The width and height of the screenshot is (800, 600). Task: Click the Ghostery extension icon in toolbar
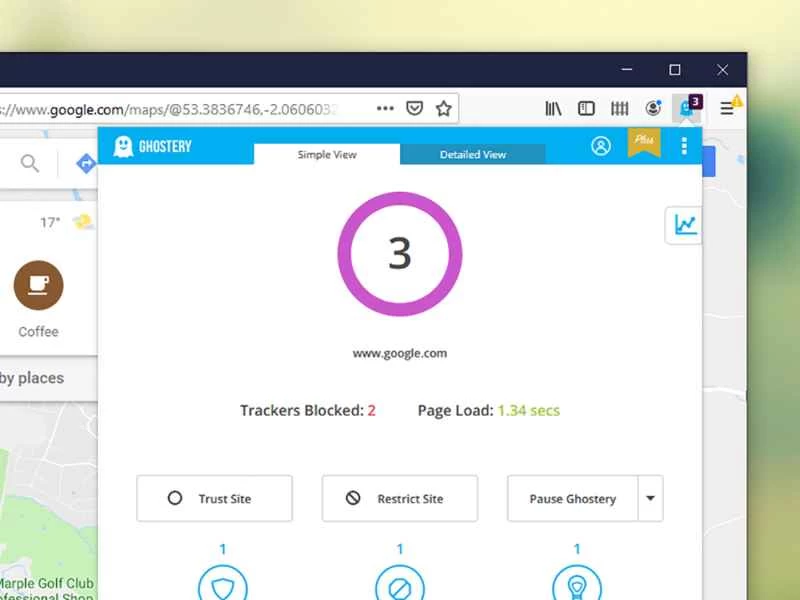pyautogui.click(x=688, y=108)
